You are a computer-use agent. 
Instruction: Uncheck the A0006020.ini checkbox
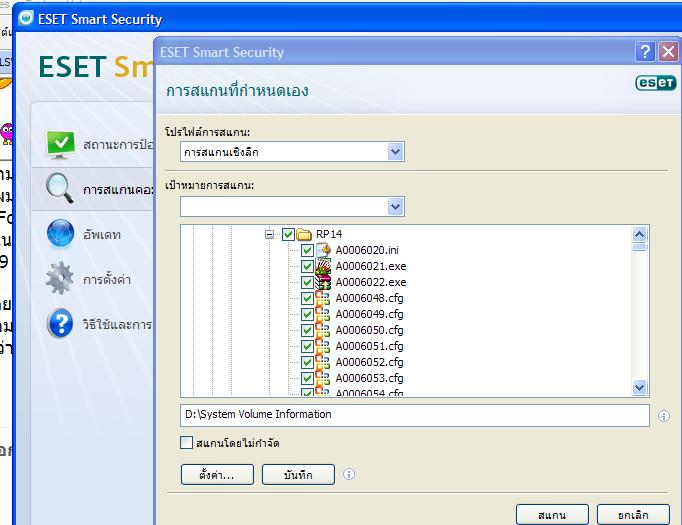pyautogui.click(x=308, y=251)
